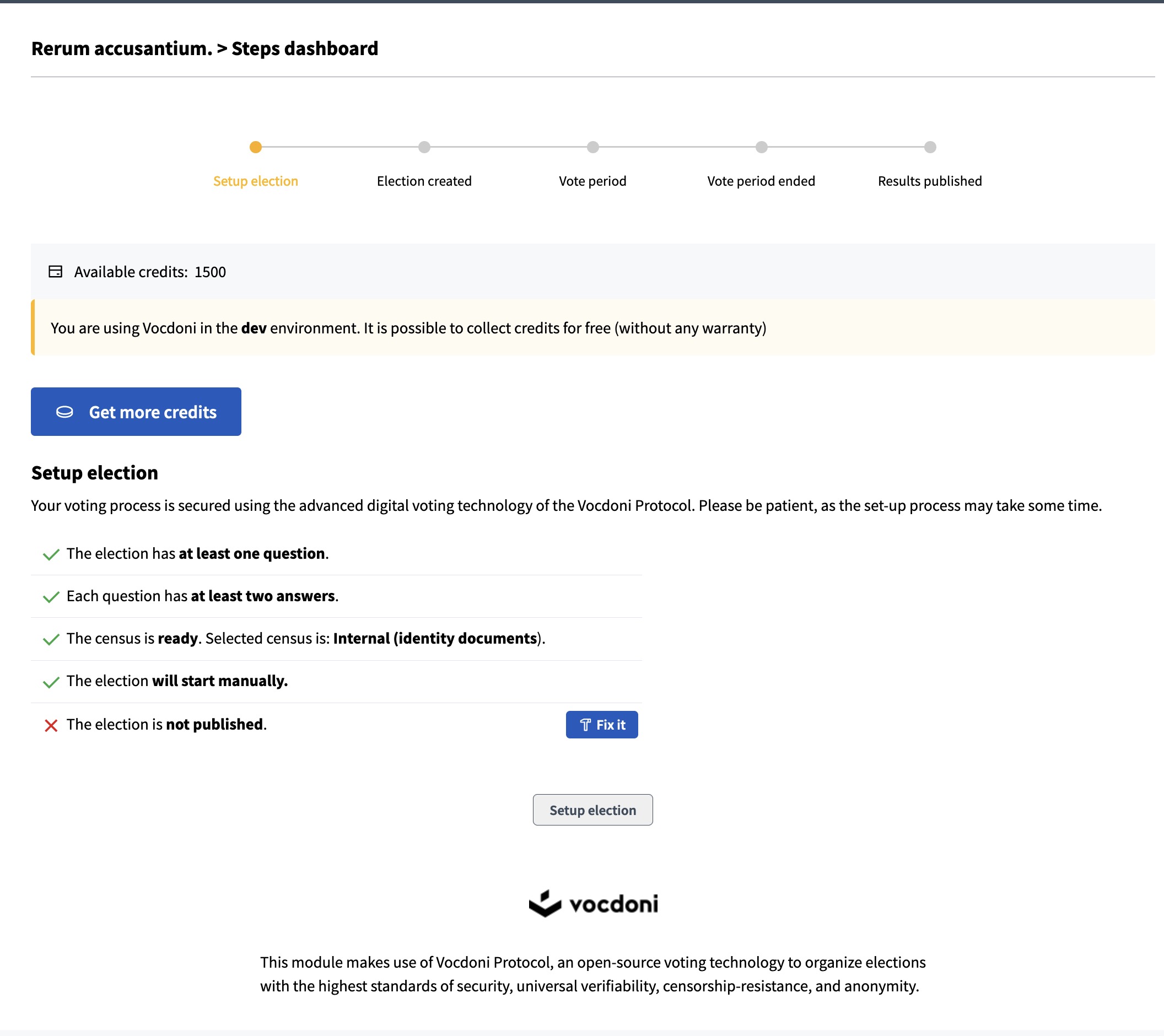Image resolution: width=1164 pixels, height=1036 pixels.
Task: Select the Setup election step label
Action: [x=256, y=181]
